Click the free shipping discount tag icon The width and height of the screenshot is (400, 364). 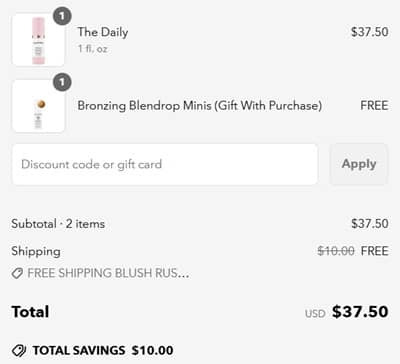pyautogui.click(x=17, y=273)
